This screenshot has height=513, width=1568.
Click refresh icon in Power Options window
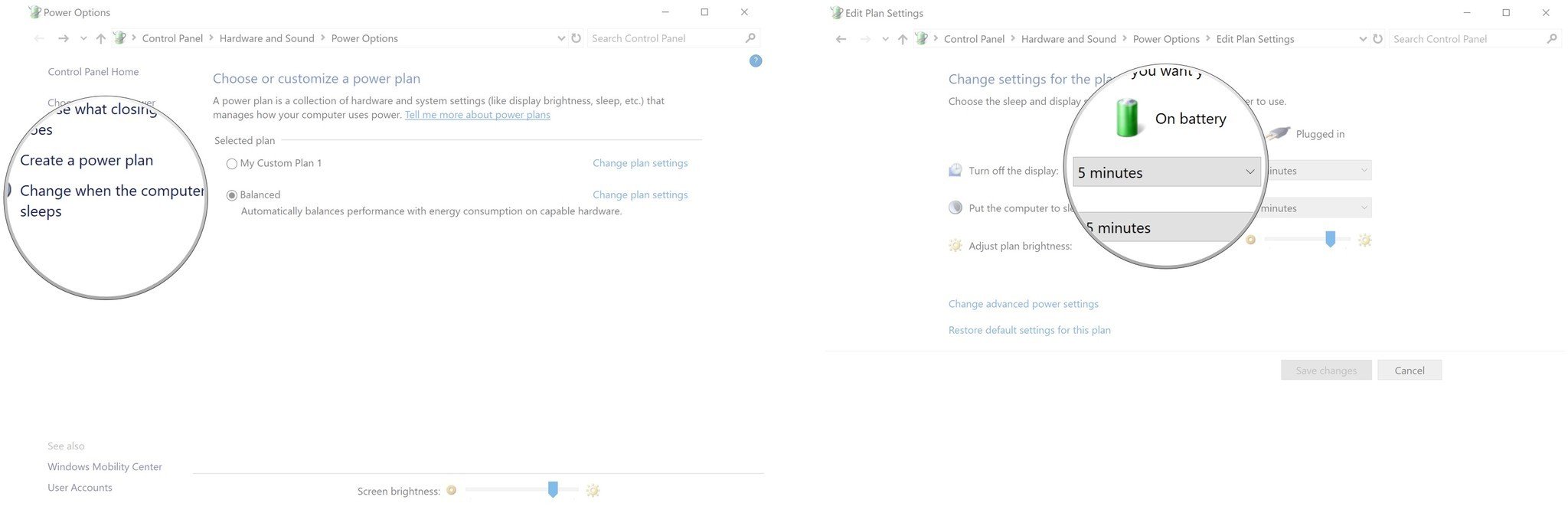(576, 38)
